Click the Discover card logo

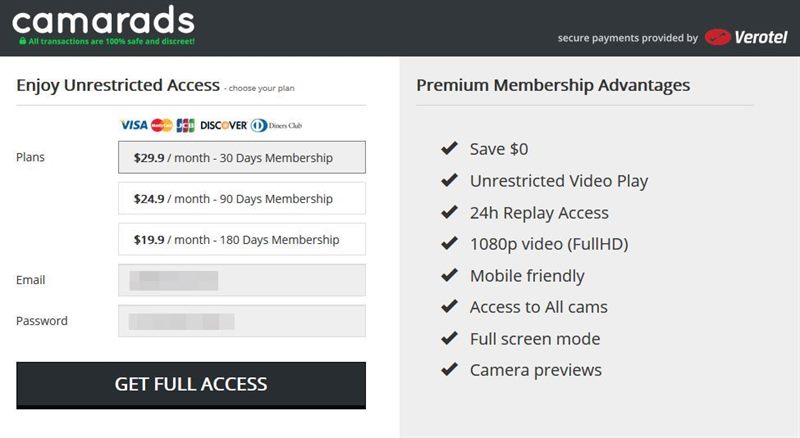click(223, 125)
